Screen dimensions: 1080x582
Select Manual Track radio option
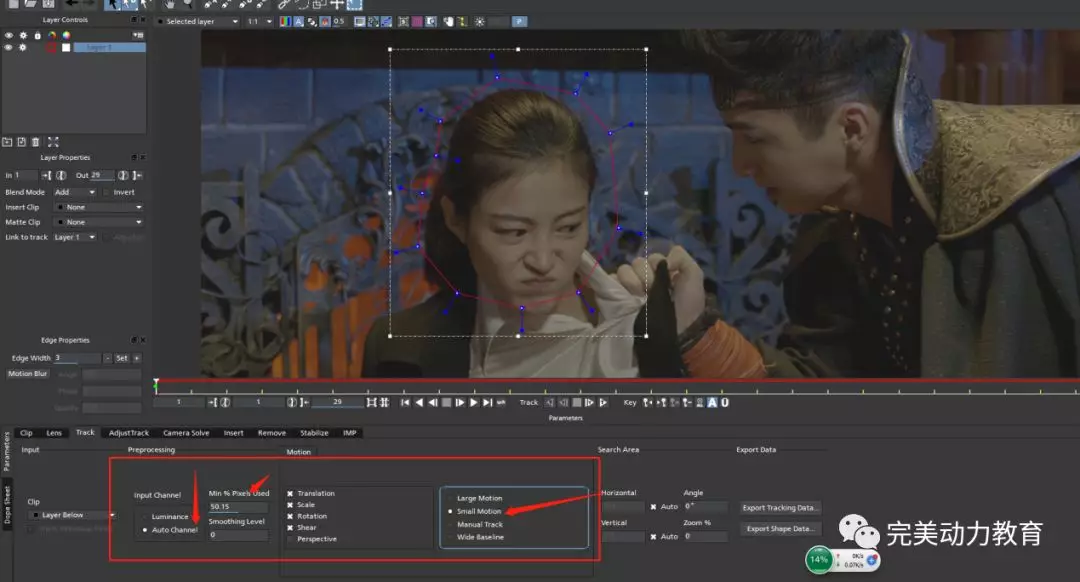(450, 524)
